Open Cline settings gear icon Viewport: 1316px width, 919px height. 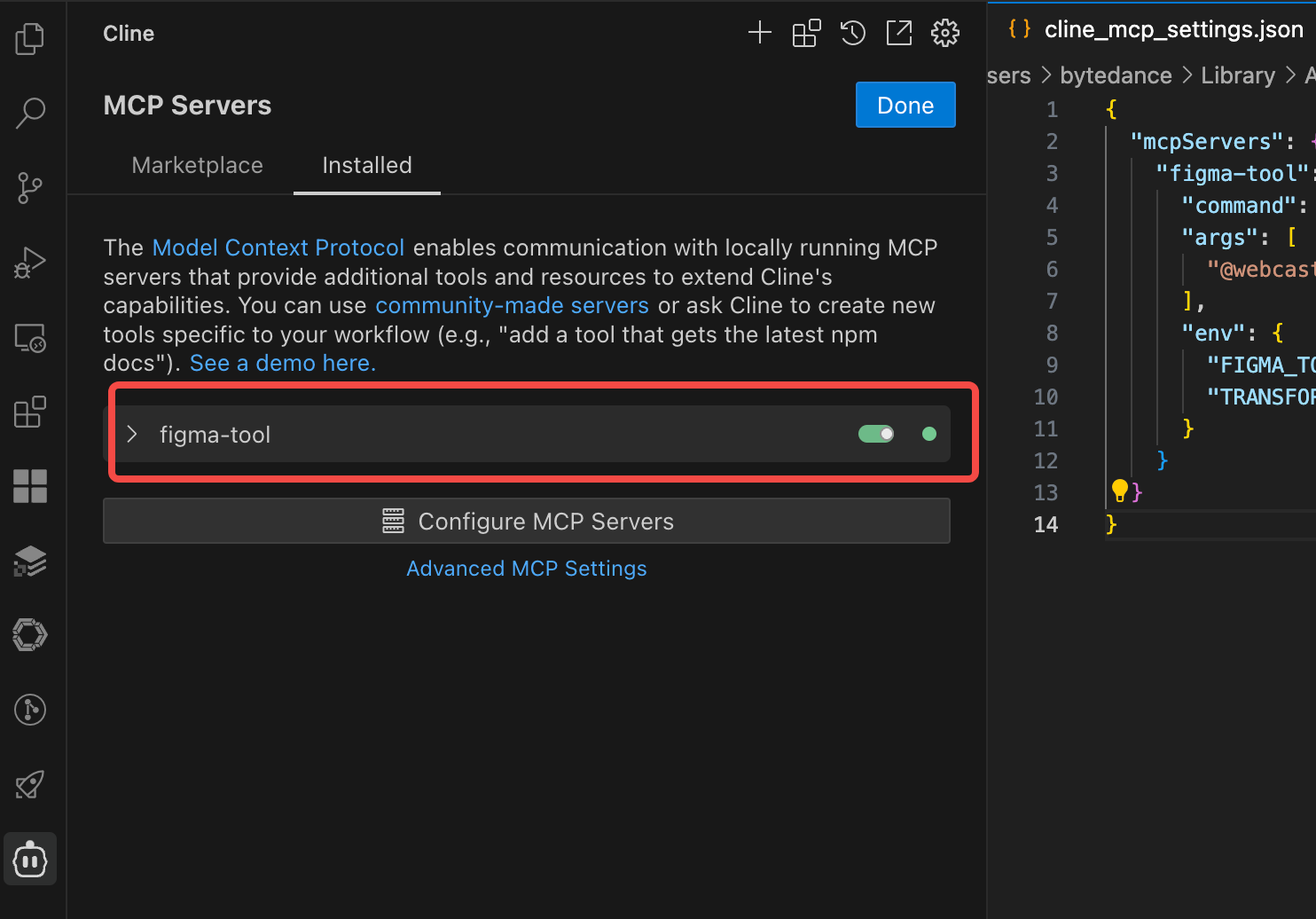pyautogui.click(x=945, y=34)
